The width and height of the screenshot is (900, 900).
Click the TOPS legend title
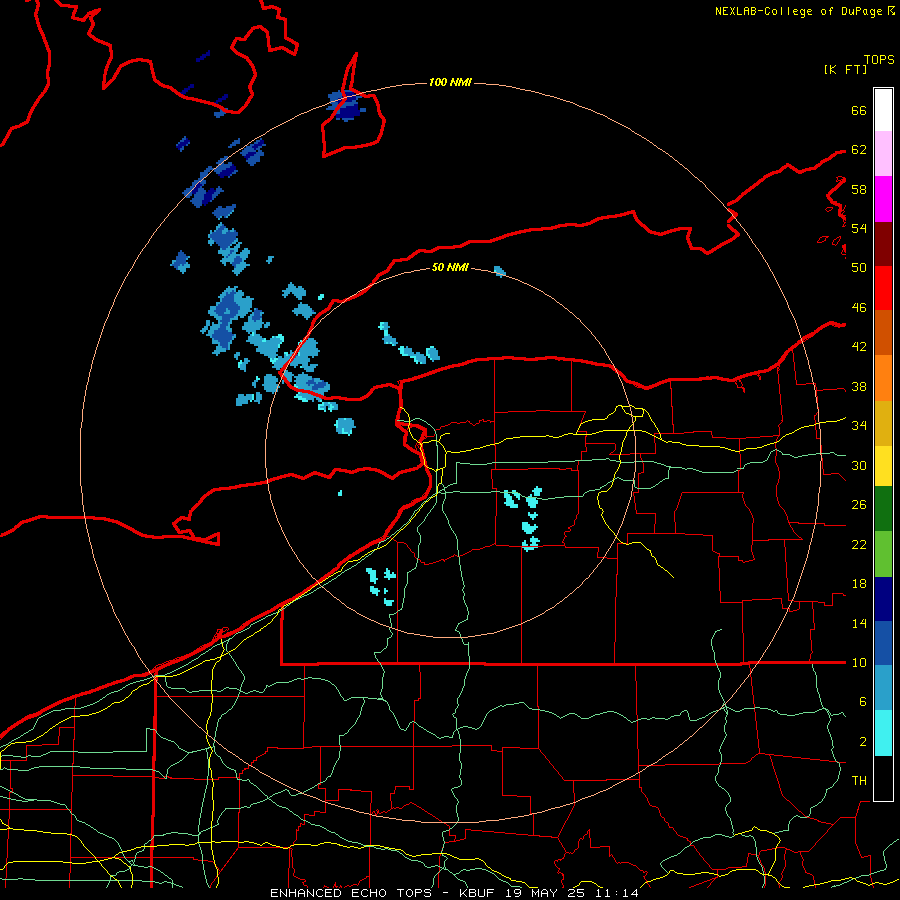pyautogui.click(x=879, y=59)
